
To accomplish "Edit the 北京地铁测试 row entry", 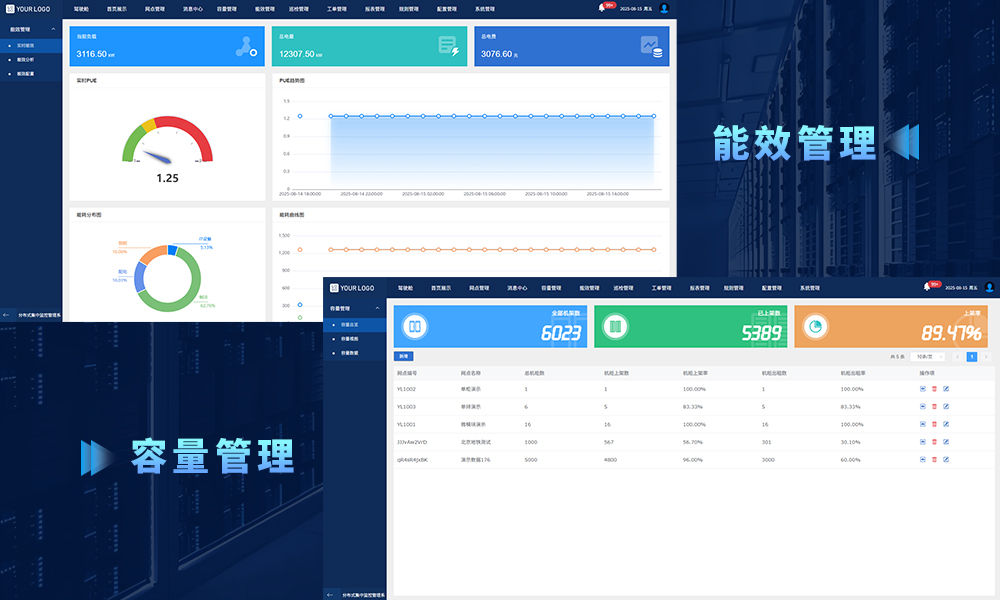I will 946,442.
